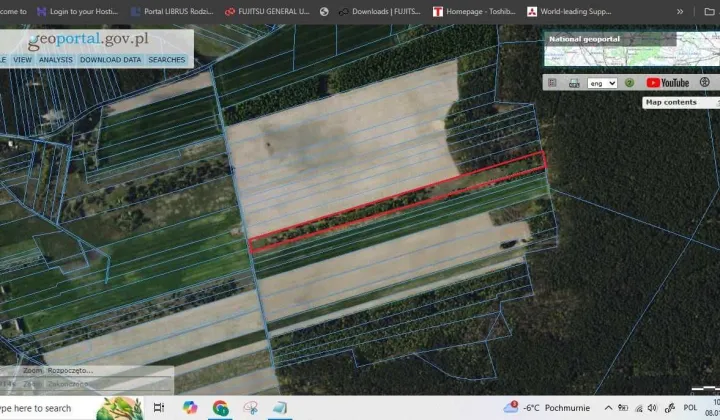Image resolution: width=720 pixels, height=420 pixels.
Task: Open Copilot from the taskbar
Action: tap(191, 408)
